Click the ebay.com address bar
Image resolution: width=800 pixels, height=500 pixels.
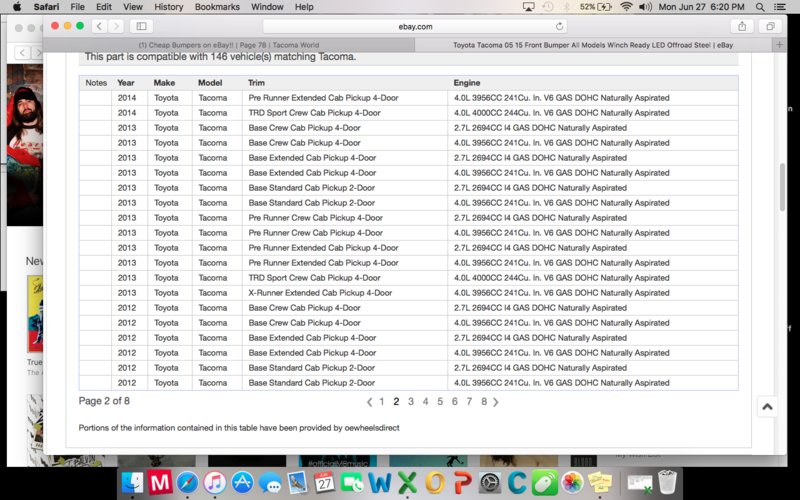pyautogui.click(x=414, y=26)
